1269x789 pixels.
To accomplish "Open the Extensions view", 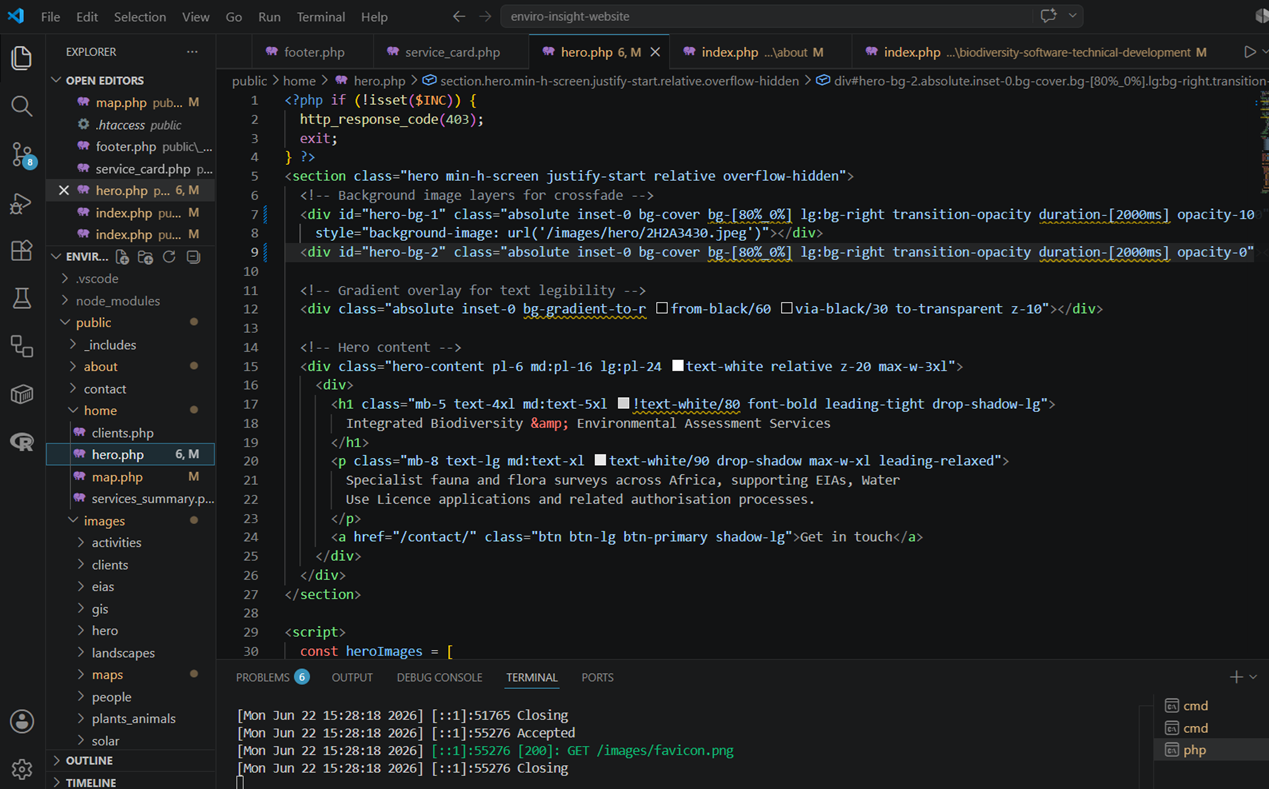I will tap(21, 250).
